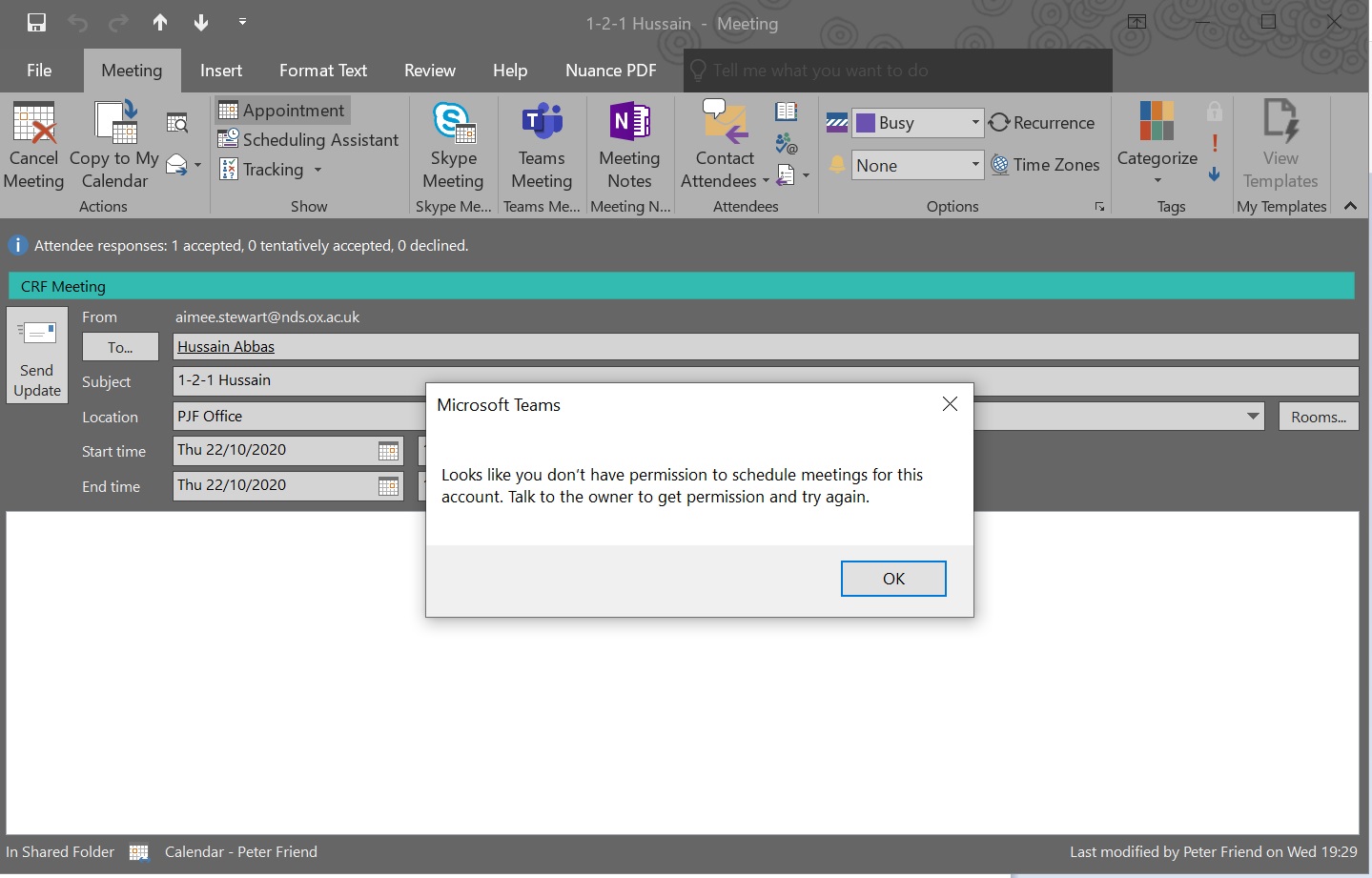The height and width of the screenshot is (878, 1372).
Task: Open the Start time date picker
Action: click(388, 451)
